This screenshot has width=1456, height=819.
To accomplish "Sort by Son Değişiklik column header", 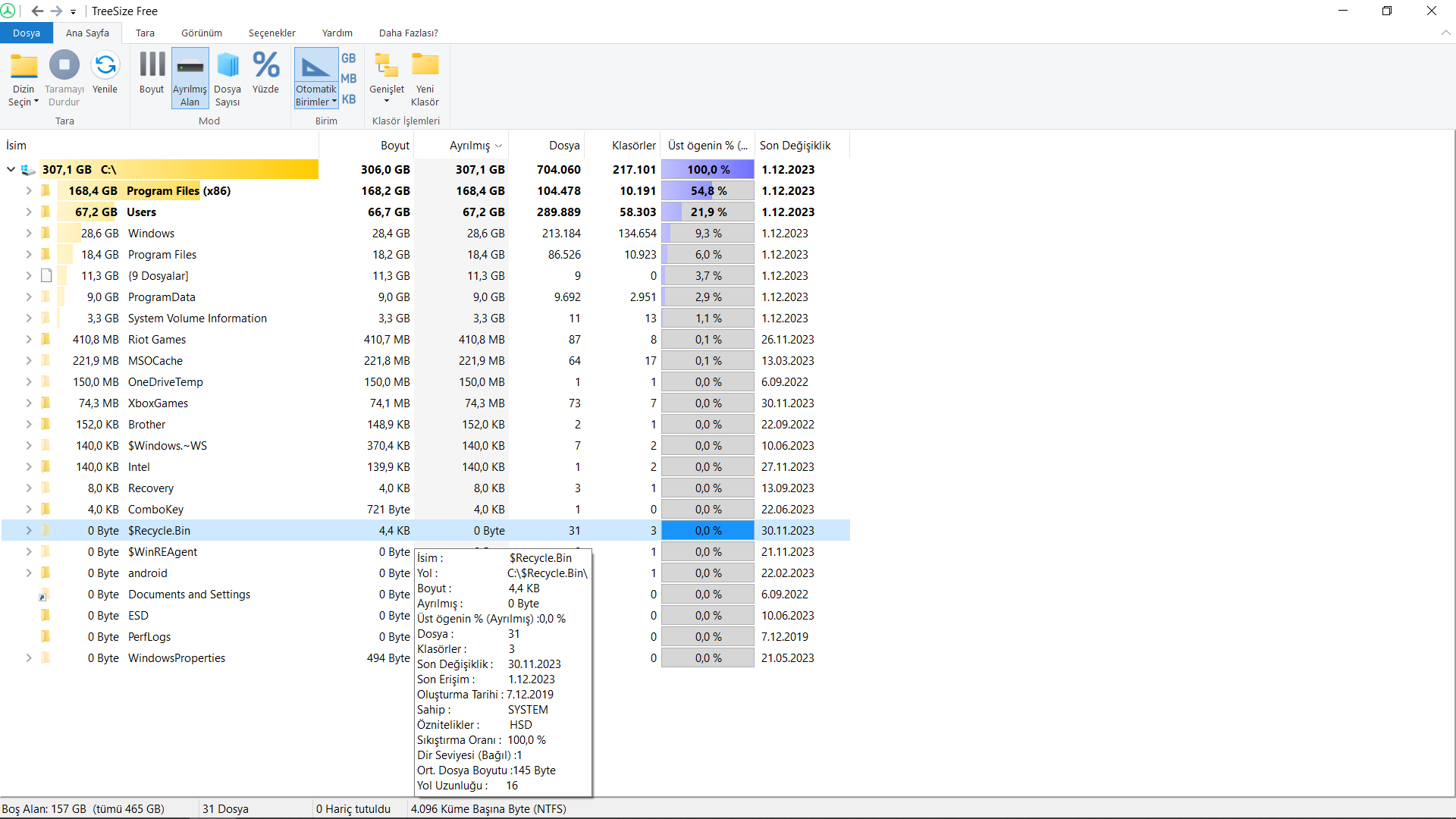I will click(795, 146).
